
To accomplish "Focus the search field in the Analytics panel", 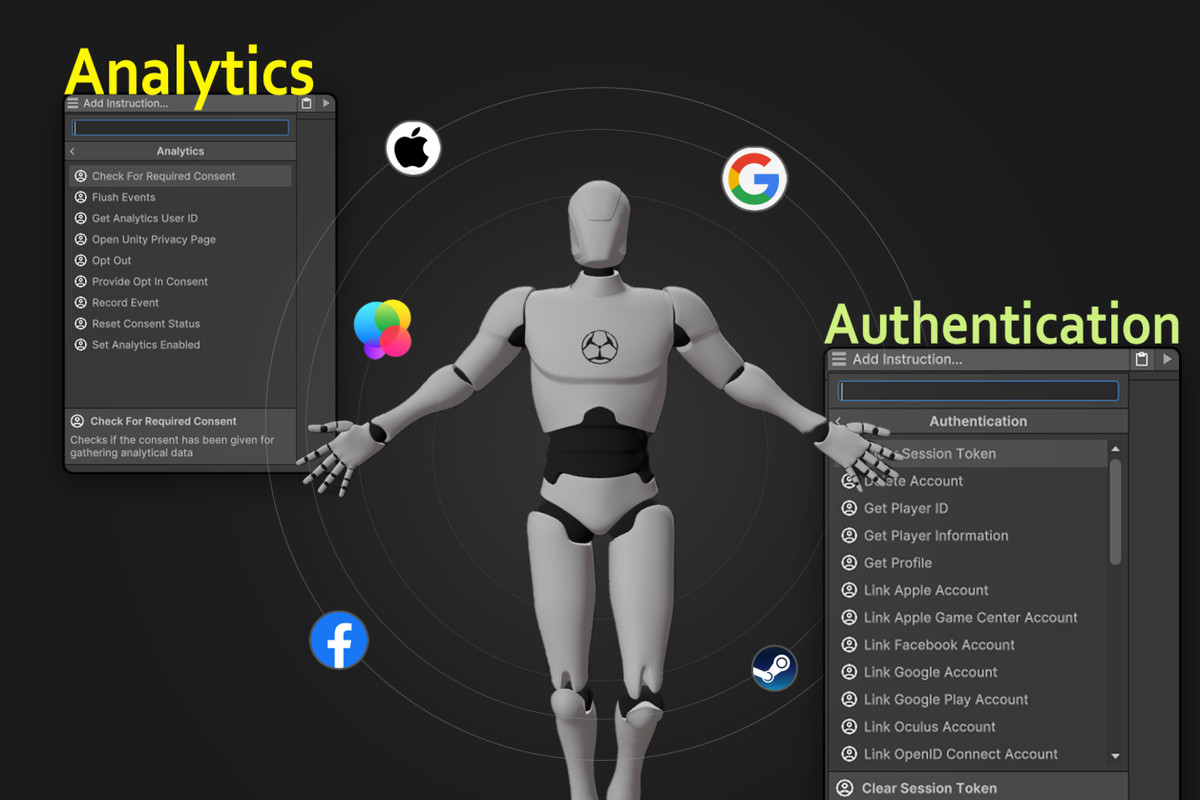I will coord(181,127).
